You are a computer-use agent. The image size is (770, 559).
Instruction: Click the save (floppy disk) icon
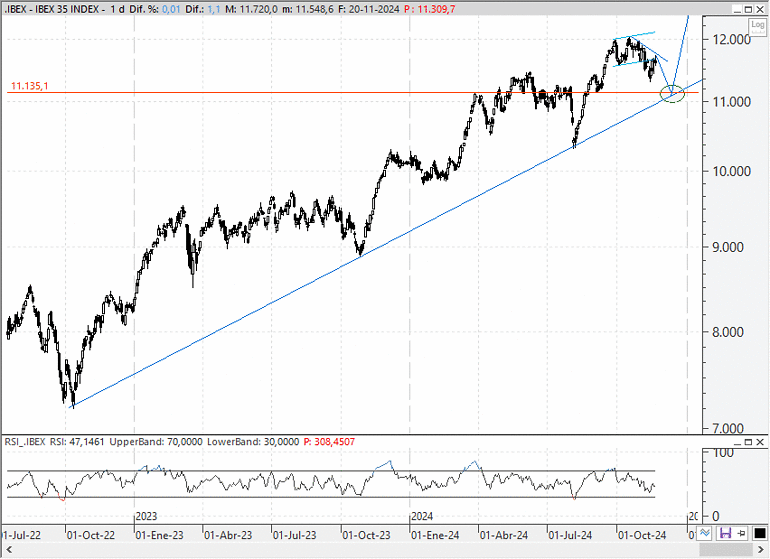tap(725, 533)
